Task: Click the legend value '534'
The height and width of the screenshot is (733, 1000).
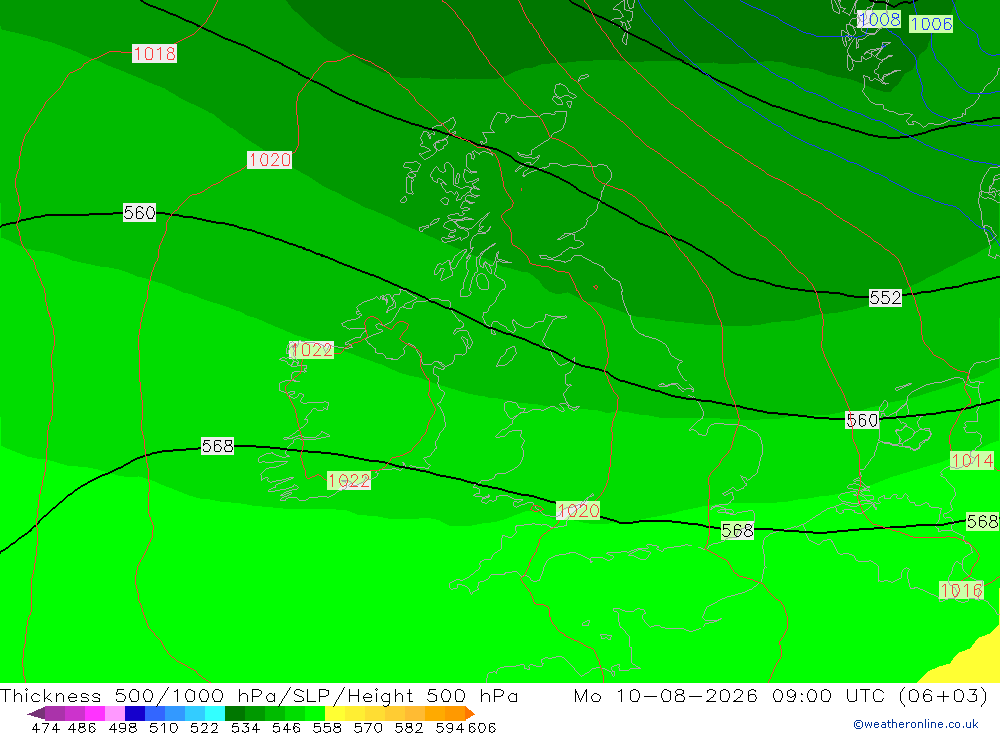Action: tap(246, 728)
